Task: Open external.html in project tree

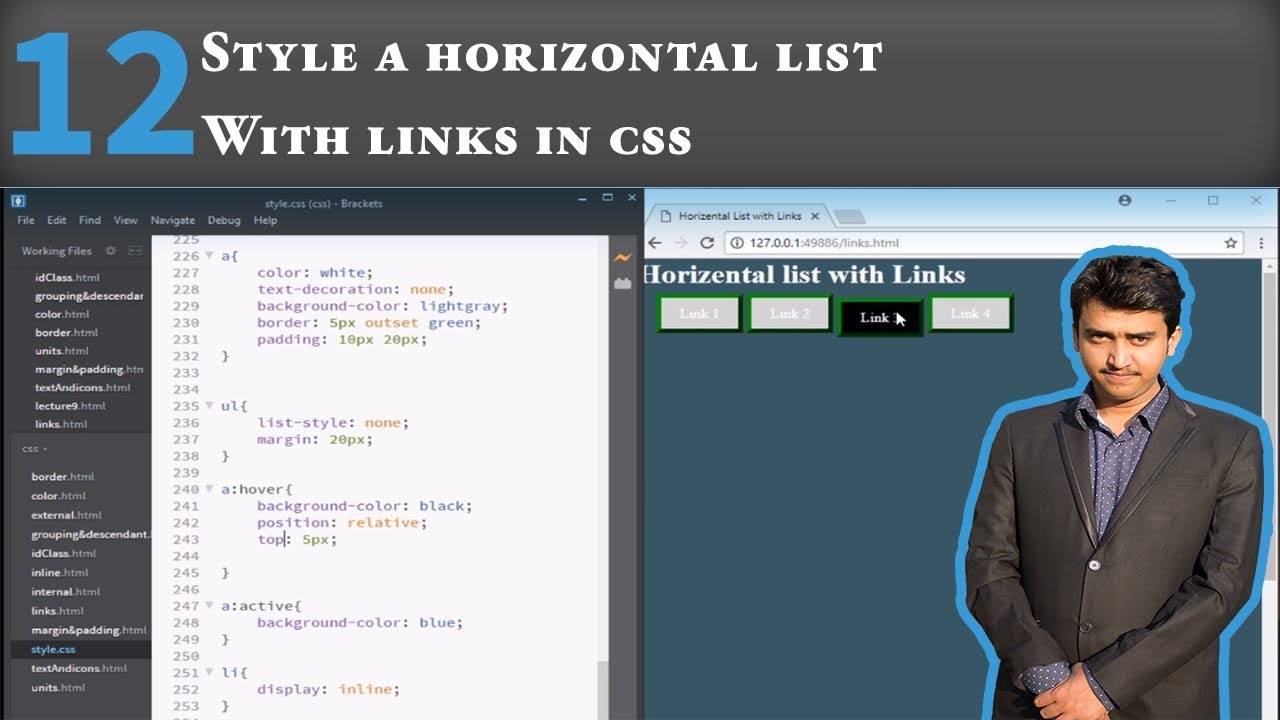Action: coord(66,515)
